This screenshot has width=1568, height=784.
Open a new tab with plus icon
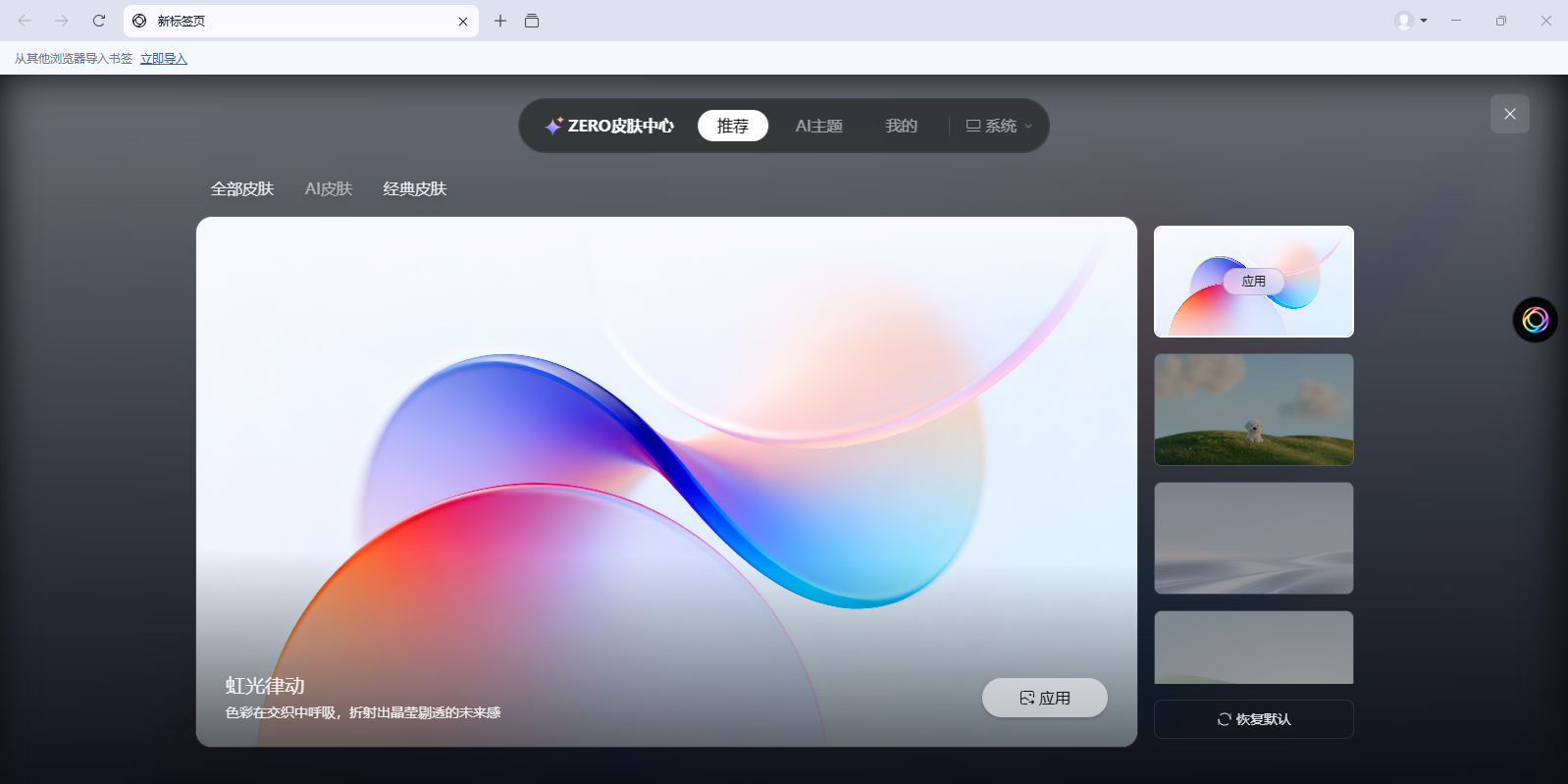tap(500, 21)
